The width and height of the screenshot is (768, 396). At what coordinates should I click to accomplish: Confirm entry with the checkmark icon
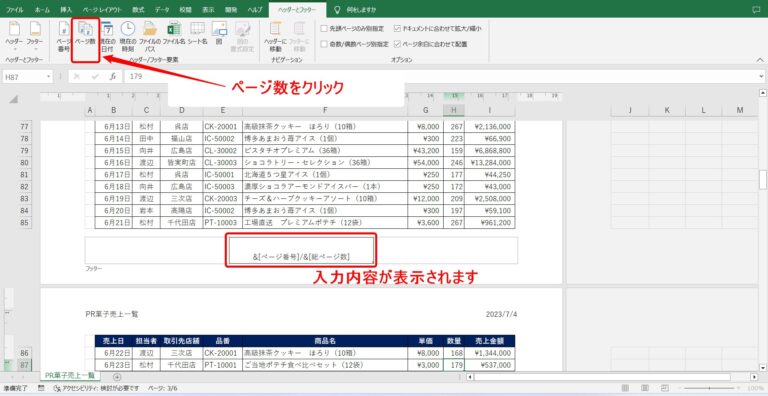(x=95, y=76)
